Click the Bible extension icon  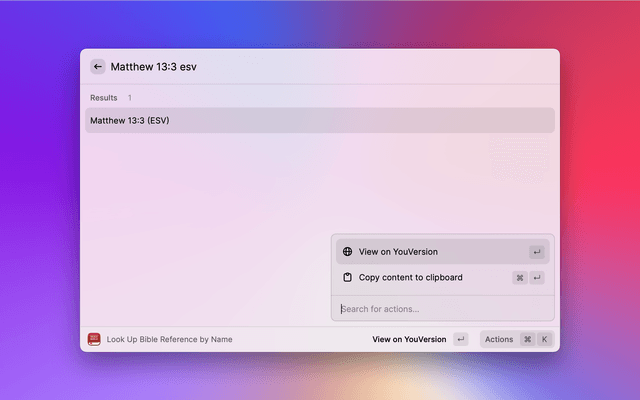[x=94, y=339]
